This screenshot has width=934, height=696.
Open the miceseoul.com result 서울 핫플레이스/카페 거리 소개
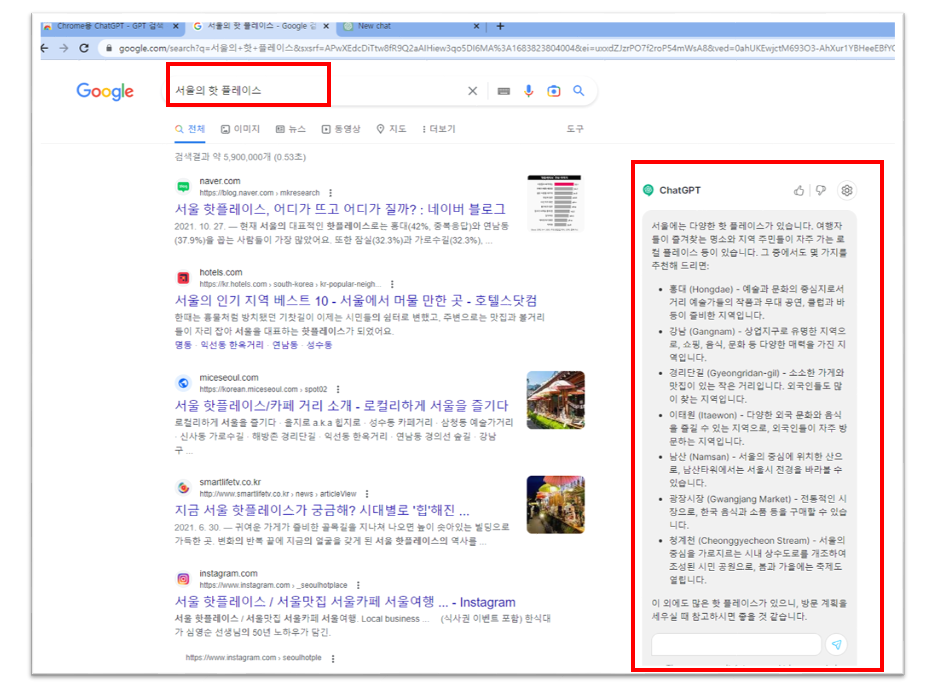[341, 406]
